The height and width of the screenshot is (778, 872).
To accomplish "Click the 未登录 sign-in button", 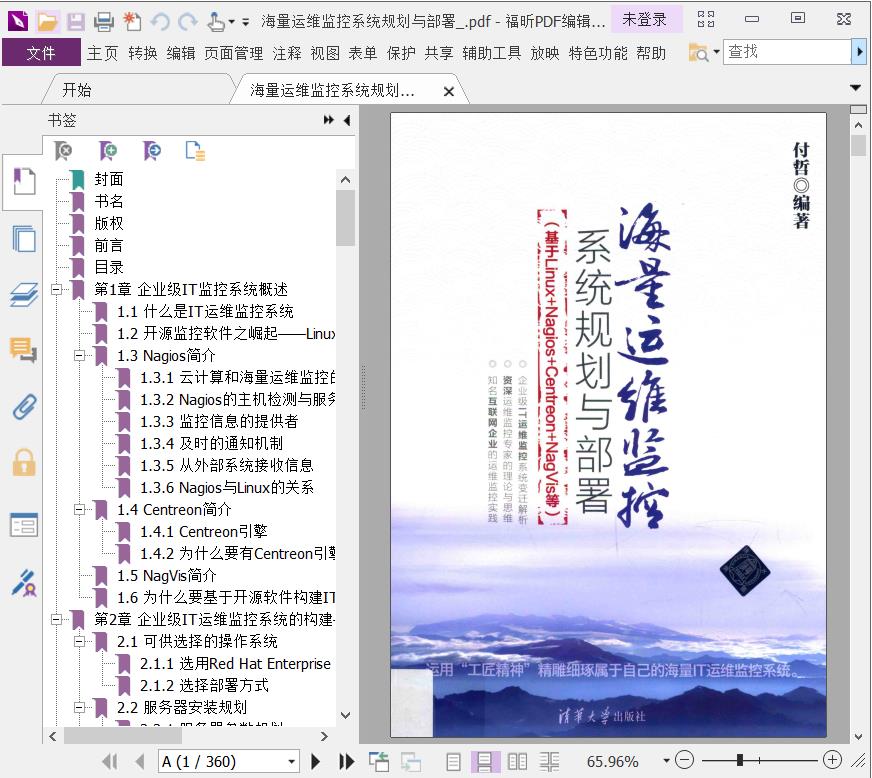I will click(x=645, y=20).
